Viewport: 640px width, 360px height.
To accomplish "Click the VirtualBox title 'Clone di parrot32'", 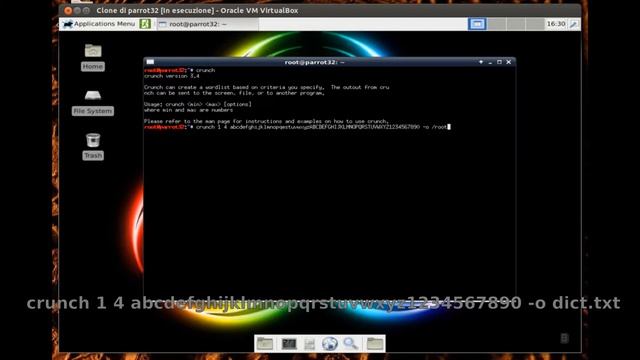I will (197, 11).
